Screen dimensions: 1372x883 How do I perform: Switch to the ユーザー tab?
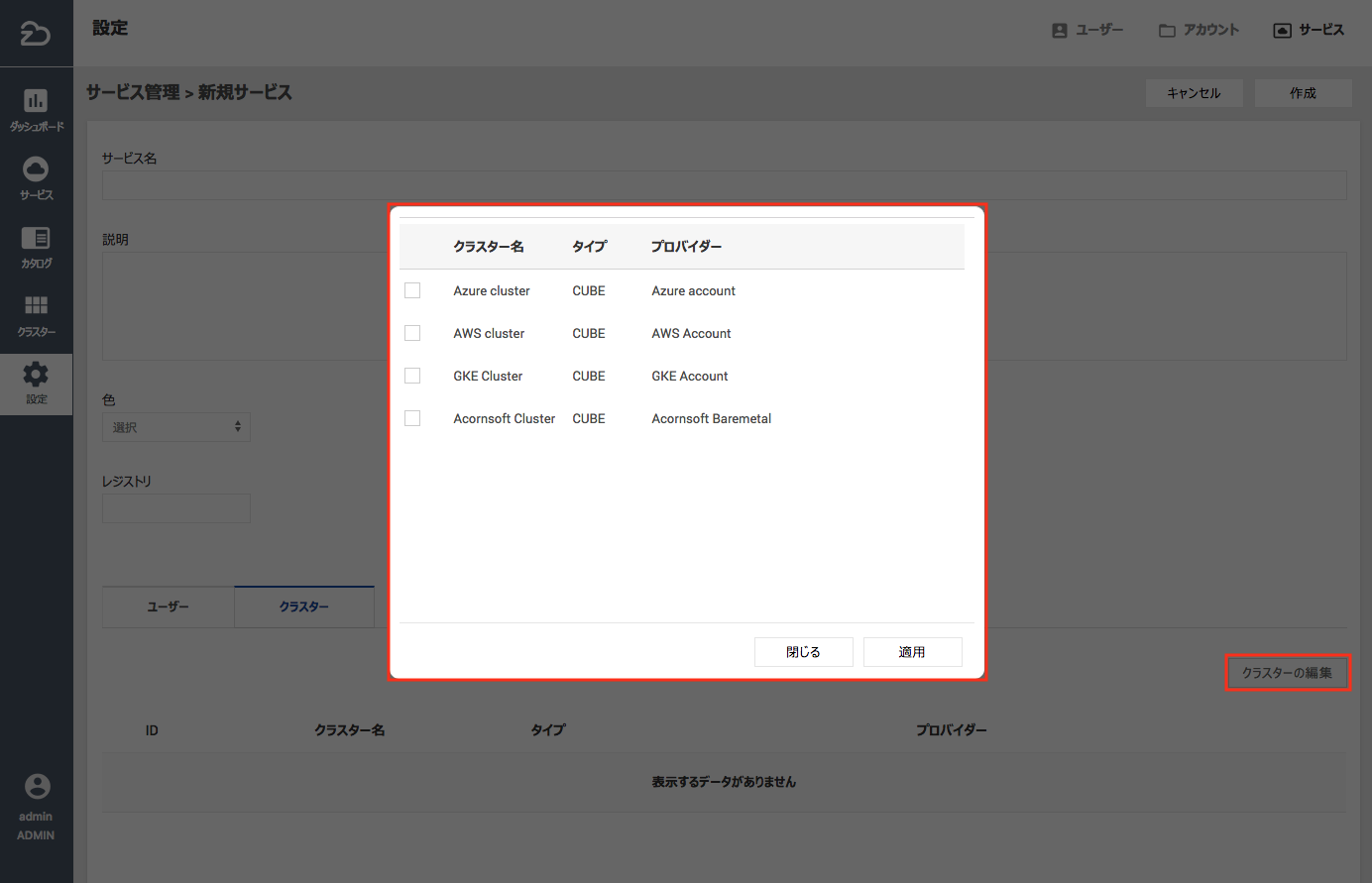tap(169, 607)
